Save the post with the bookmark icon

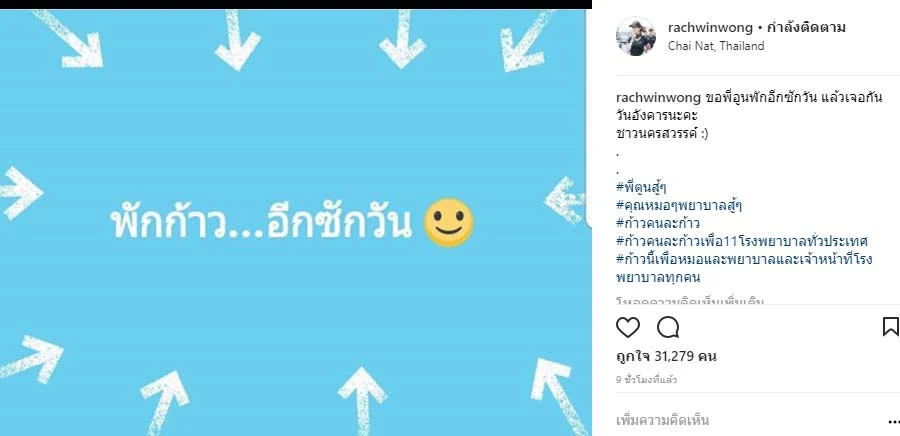coord(890,326)
